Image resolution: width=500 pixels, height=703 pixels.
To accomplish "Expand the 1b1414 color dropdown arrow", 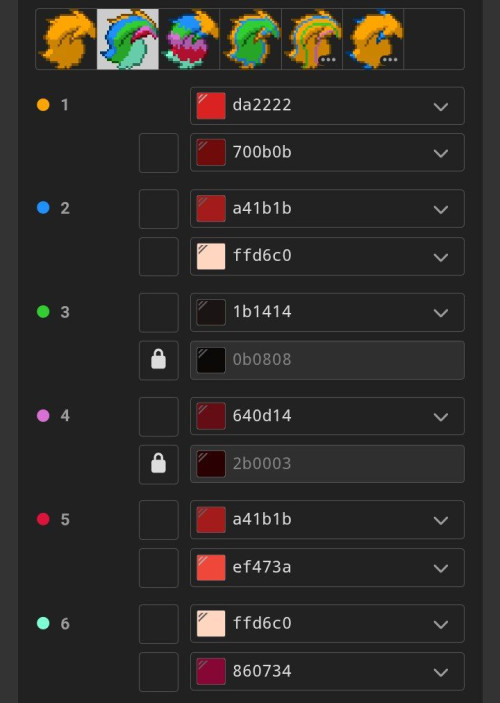I will pyautogui.click(x=441, y=313).
